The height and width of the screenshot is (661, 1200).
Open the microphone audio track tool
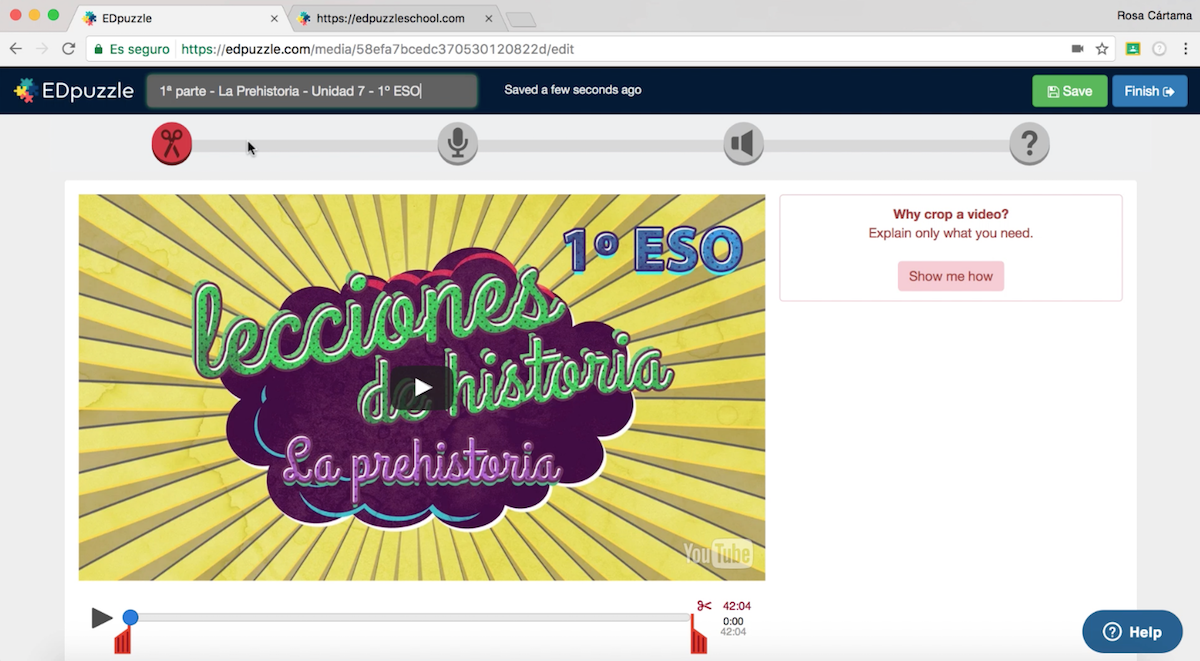[x=457, y=145]
